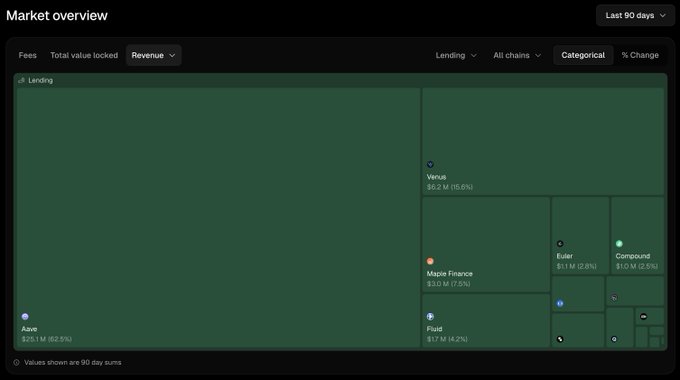This screenshot has width=680, height=380.
Task: Click the "$1.0 M (2.5%)" Compound value
Action: point(637,266)
